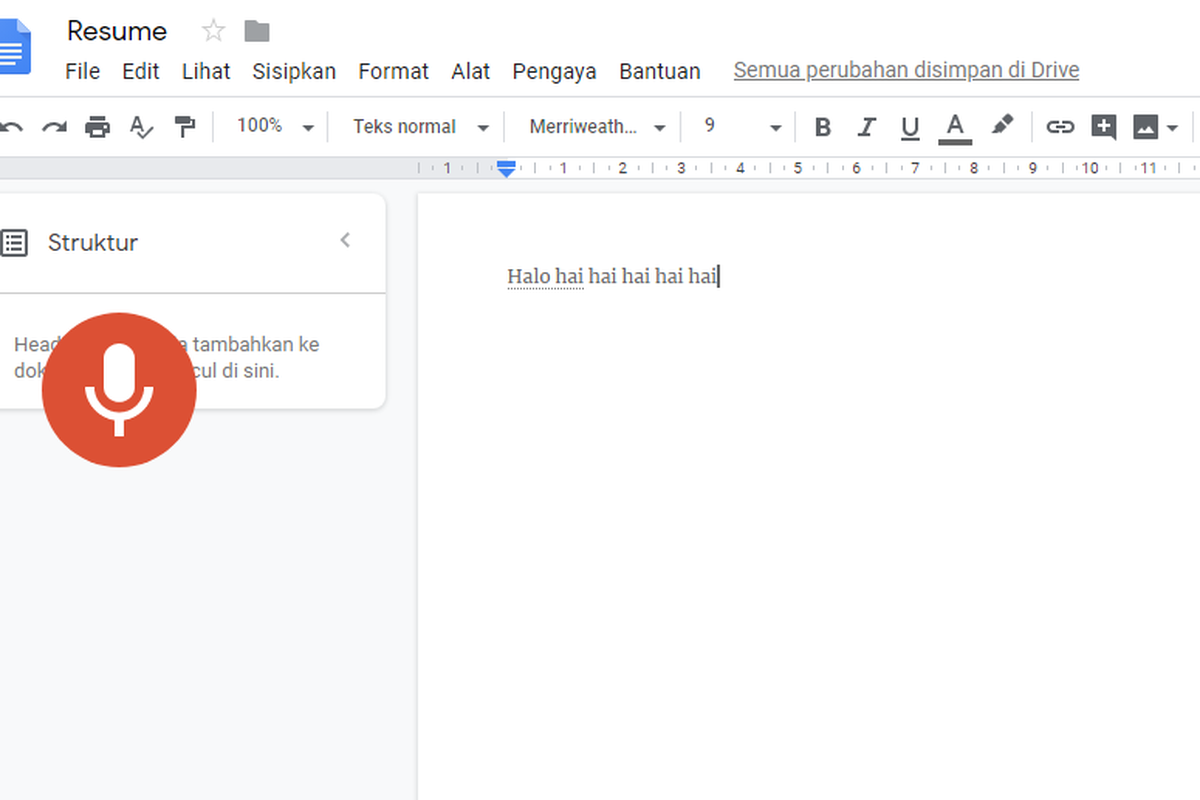Toggle bold formatting
The height and width of the screenshot is (800, 1200).
(x=822, y=127)
